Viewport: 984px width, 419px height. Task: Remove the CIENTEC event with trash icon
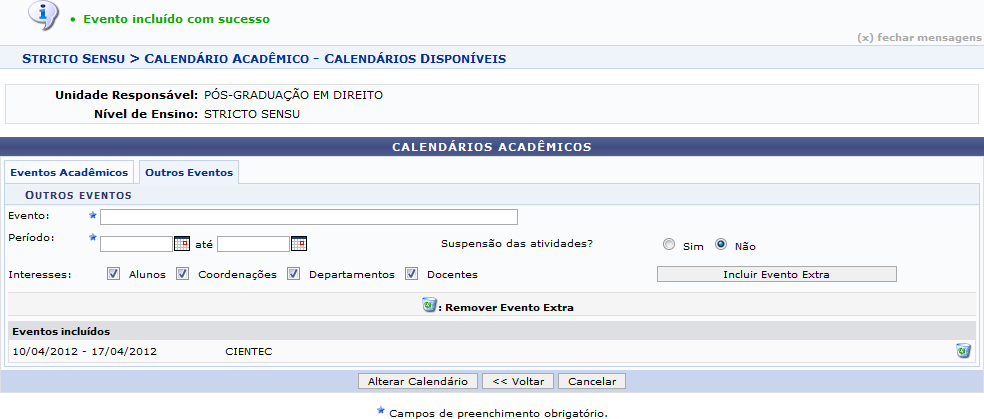tap(963, 351)
